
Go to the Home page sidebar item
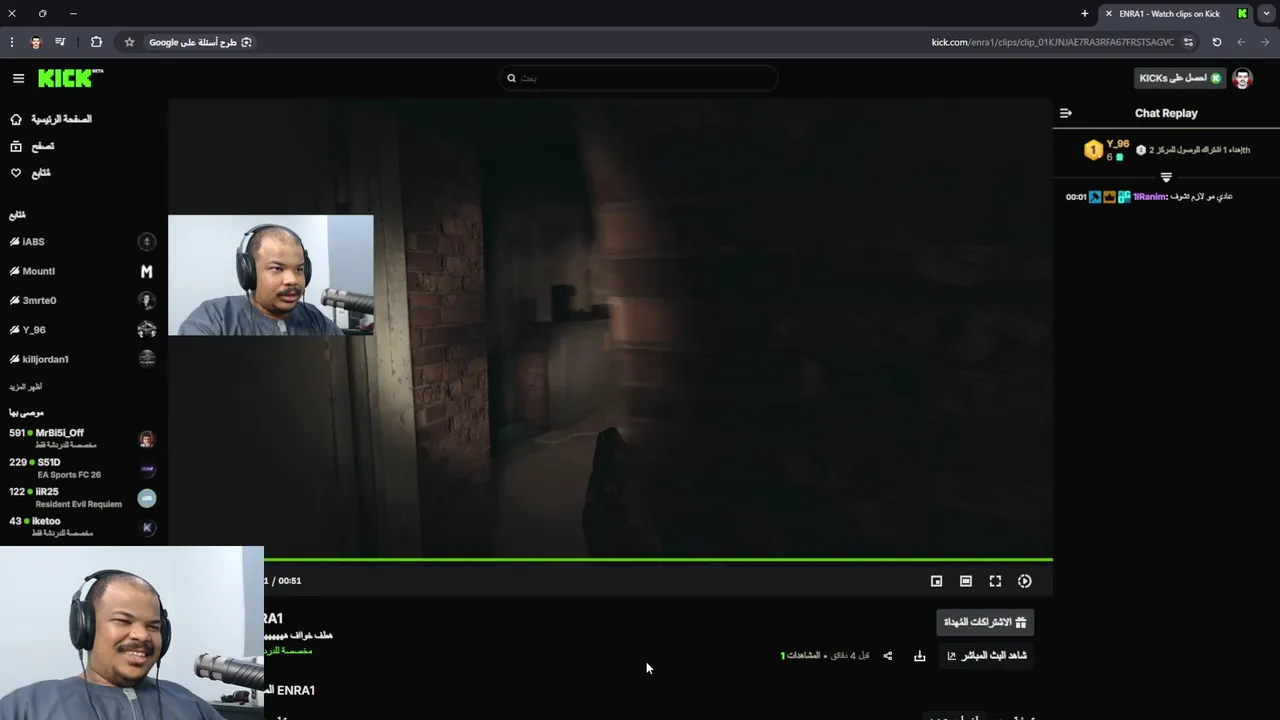point(50,119)
